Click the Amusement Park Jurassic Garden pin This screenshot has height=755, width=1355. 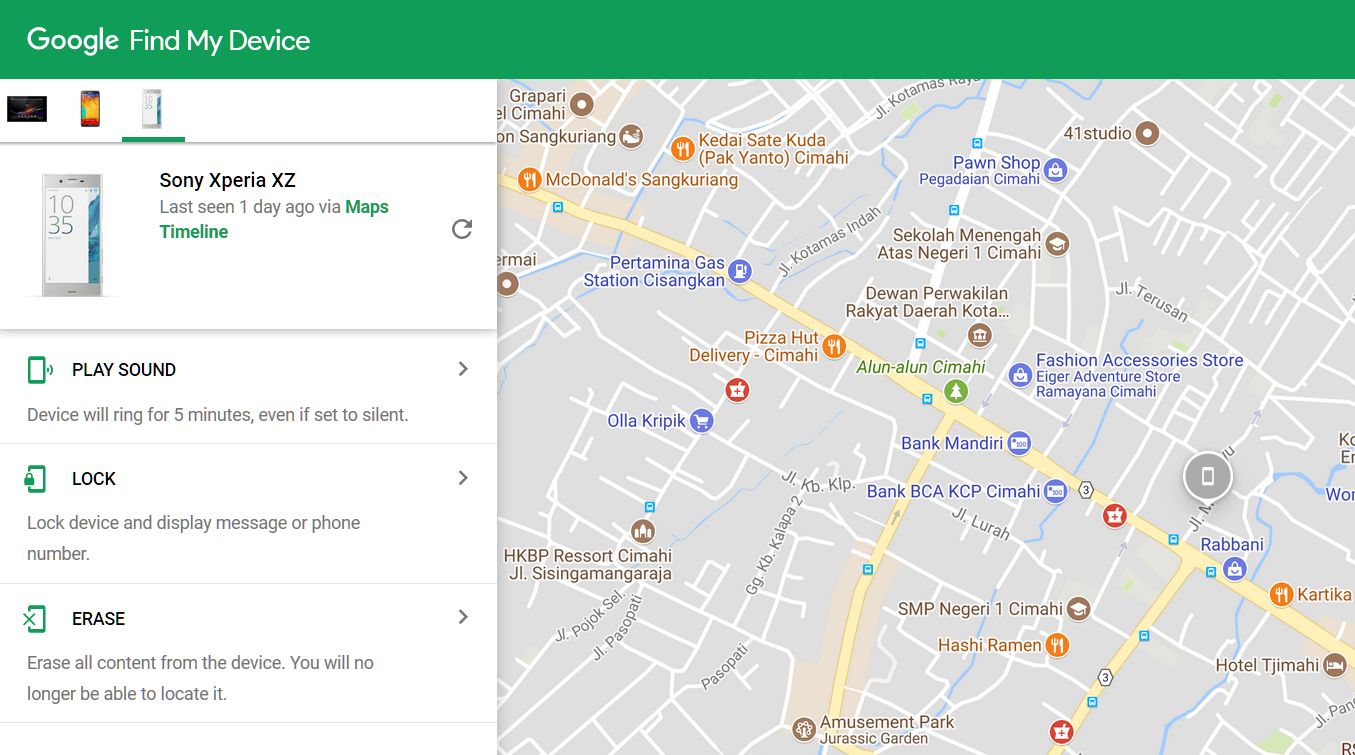pos(804,729)
